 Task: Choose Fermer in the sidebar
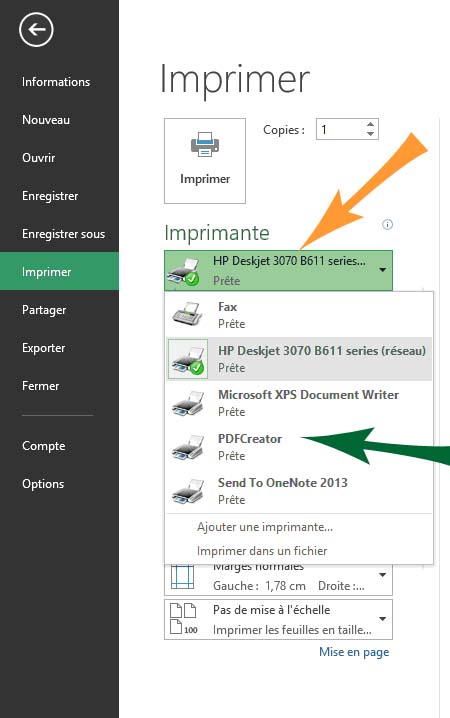40,386
